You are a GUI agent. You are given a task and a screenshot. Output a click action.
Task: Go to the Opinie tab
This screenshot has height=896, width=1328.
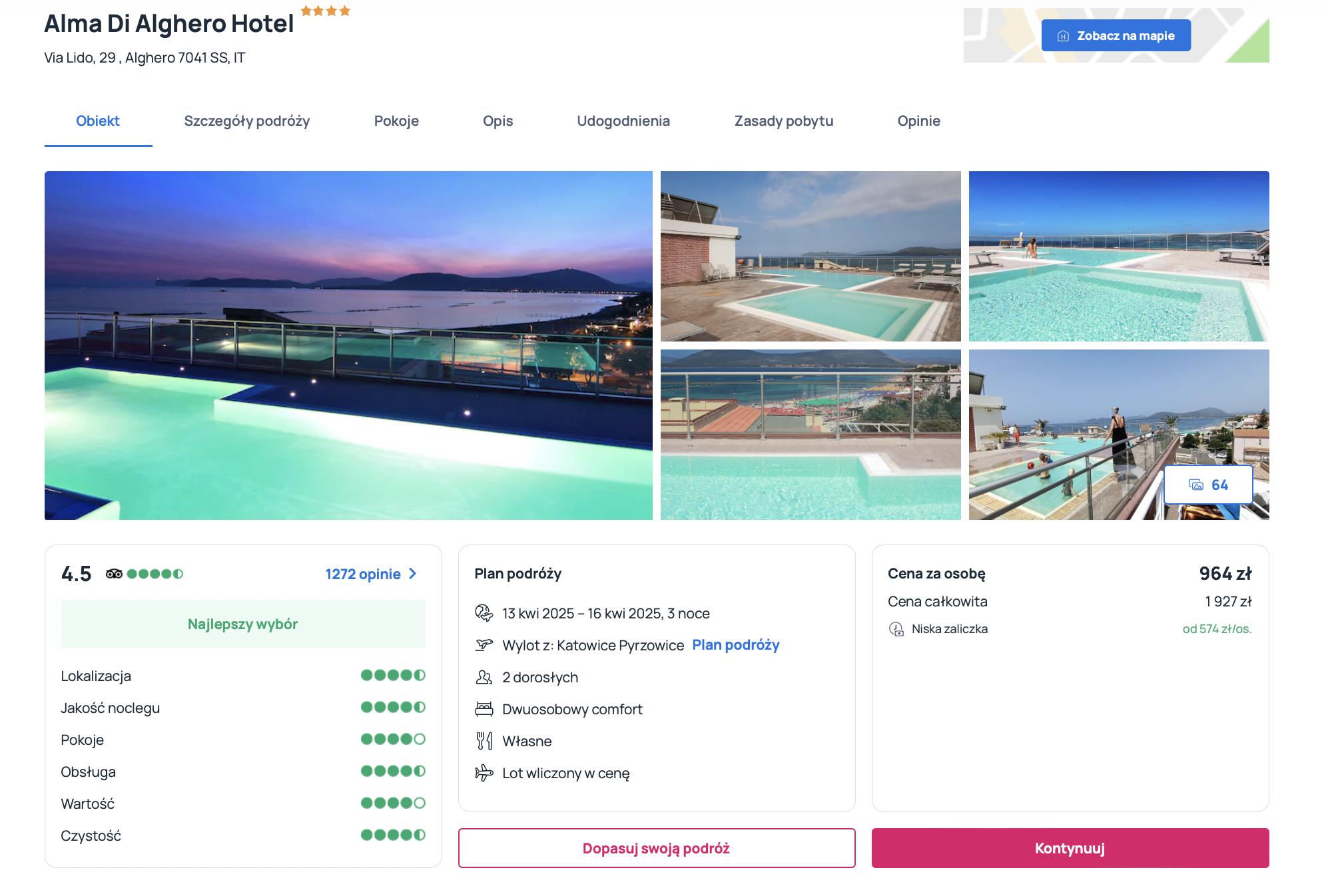(918, 121)
